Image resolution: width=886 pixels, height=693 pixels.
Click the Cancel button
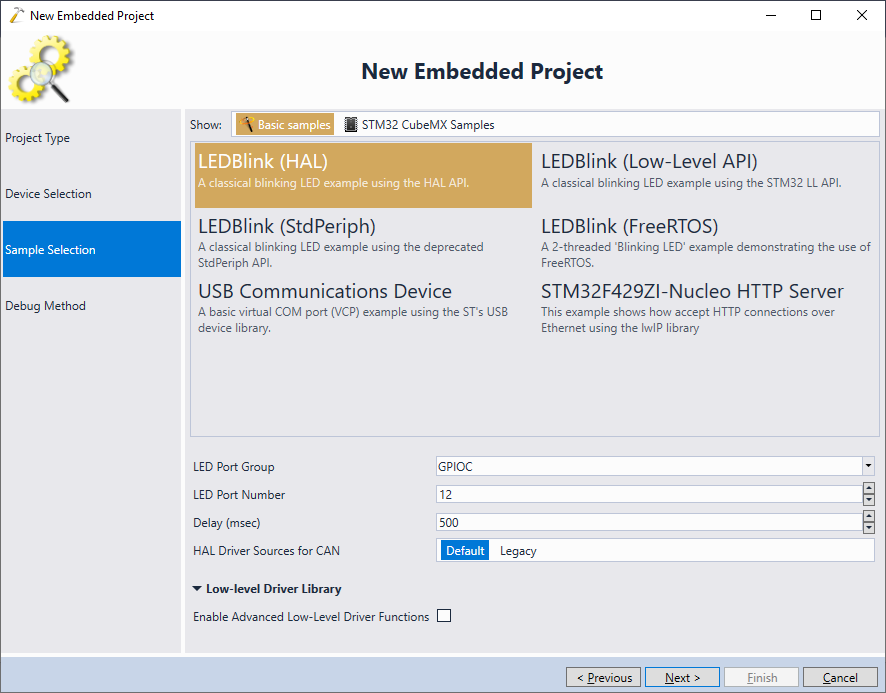pyautogui.click(x=840, y=677)
